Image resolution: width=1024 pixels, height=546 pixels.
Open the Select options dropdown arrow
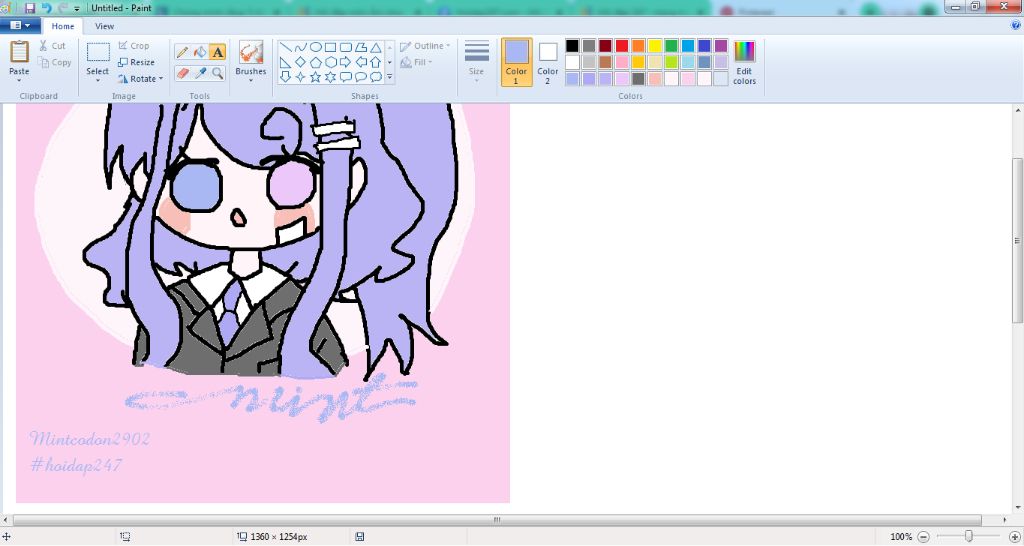coord(97,80)
